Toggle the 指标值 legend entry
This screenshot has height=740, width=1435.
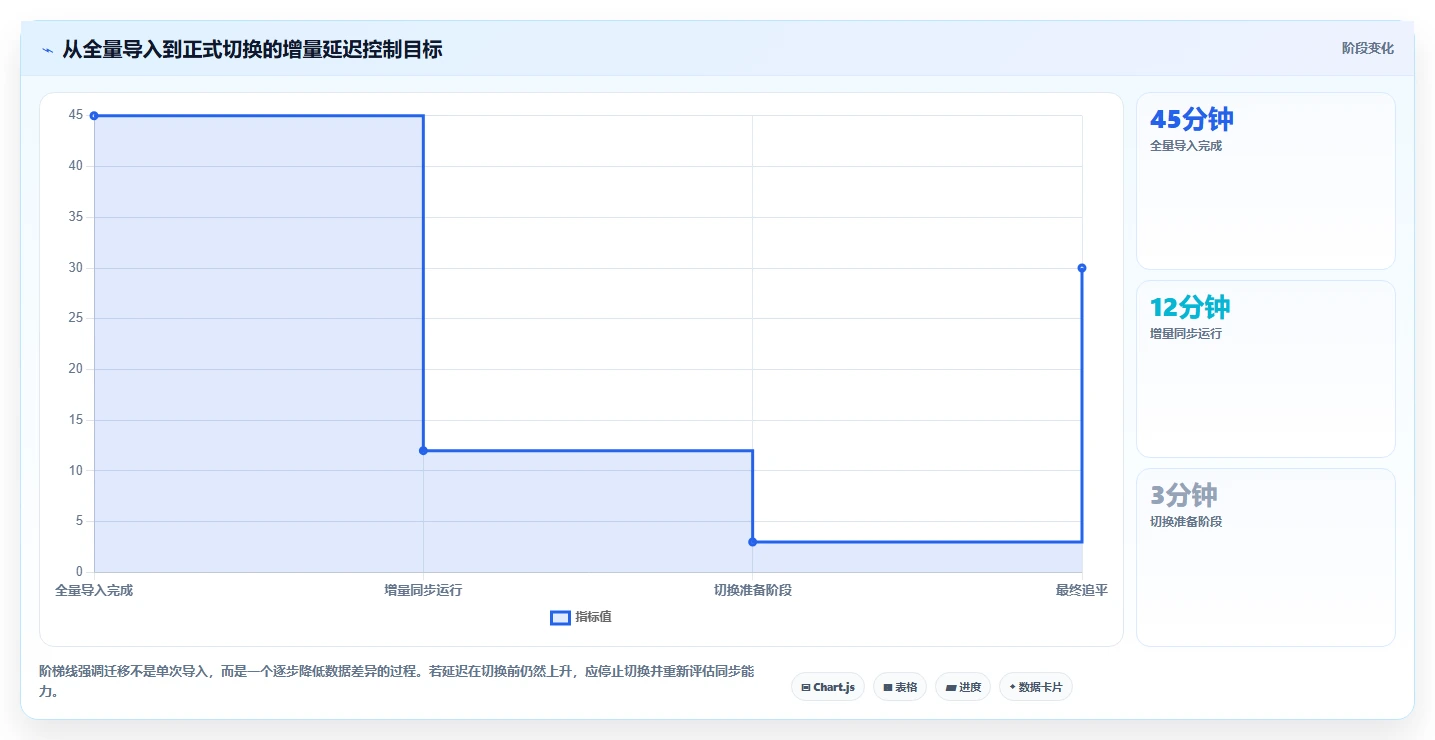click(x=581, y=617)
